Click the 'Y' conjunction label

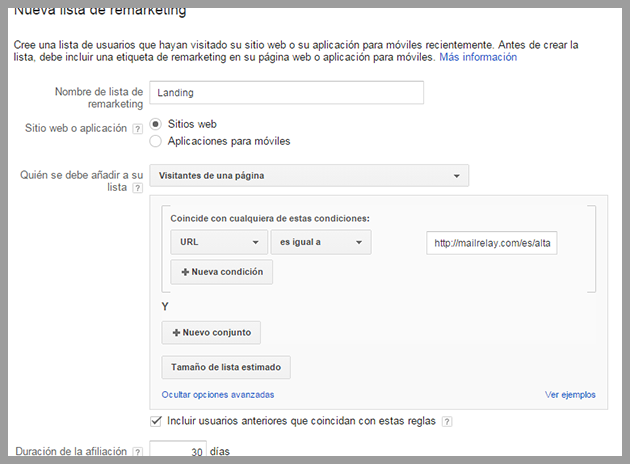pyautogui.click(x=165, y=307)
